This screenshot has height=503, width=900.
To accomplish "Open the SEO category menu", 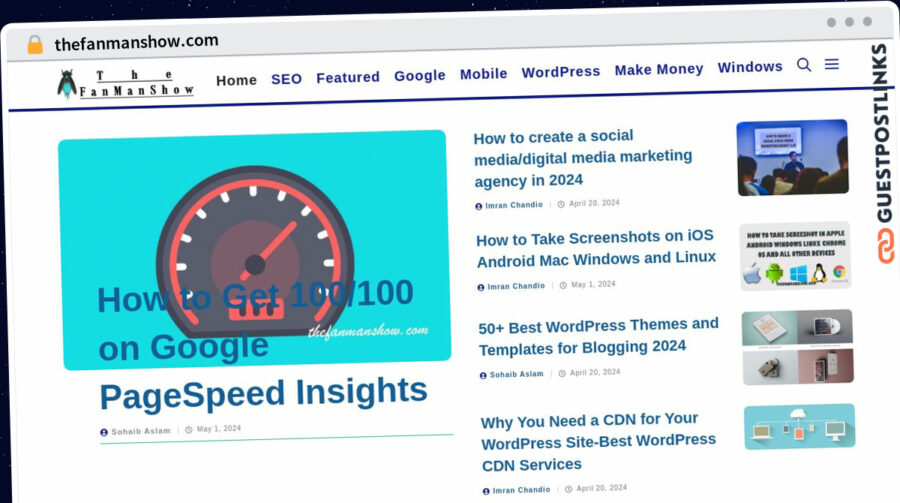I will 286,79.
